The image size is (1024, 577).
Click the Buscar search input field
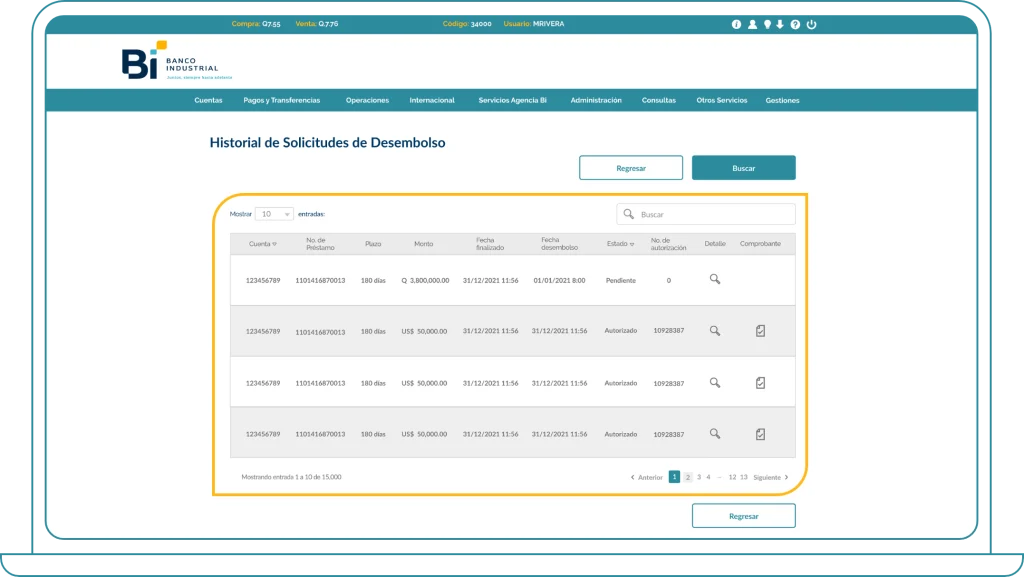point(713,214)
